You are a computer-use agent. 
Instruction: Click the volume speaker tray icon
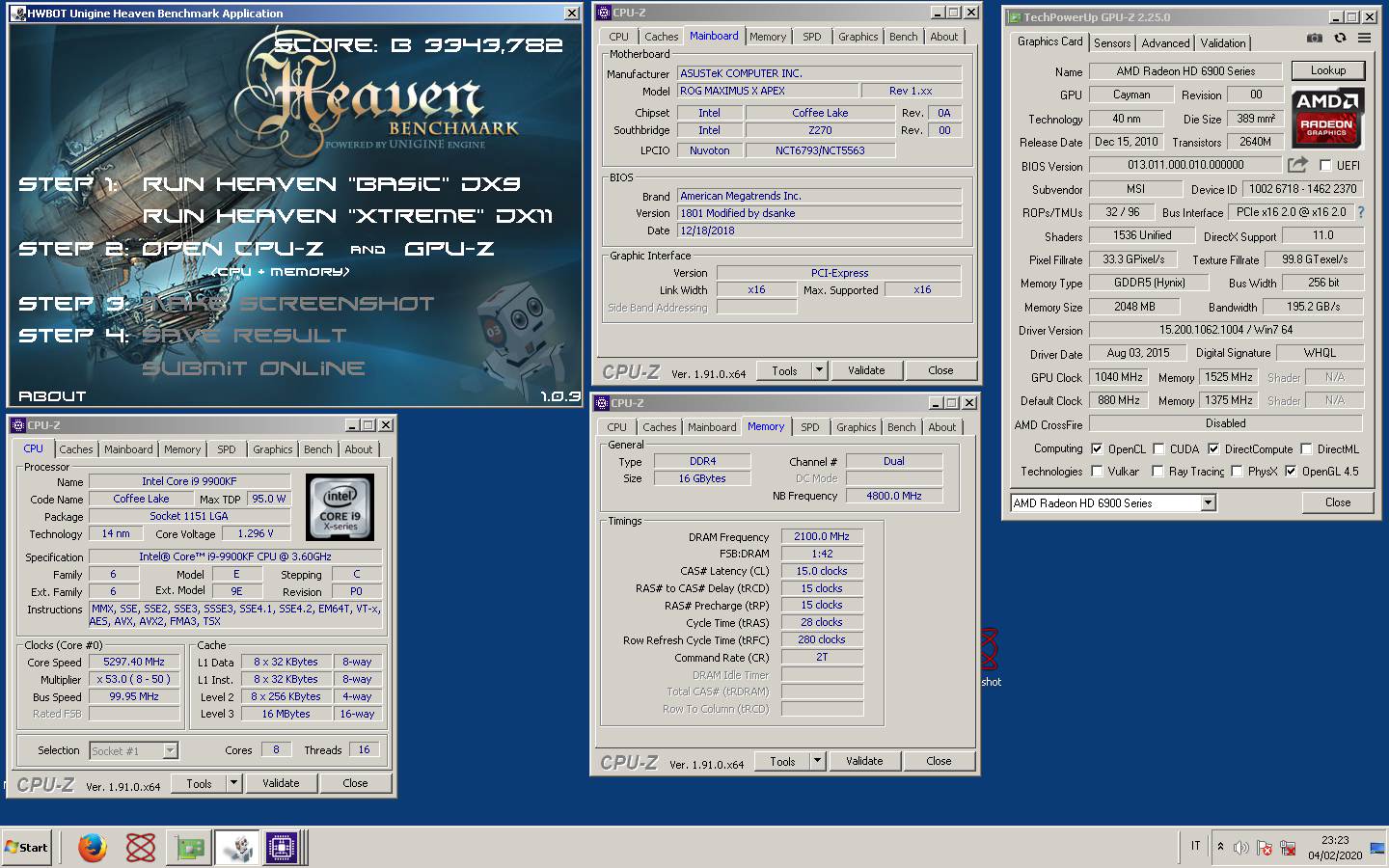point(1240,848)
